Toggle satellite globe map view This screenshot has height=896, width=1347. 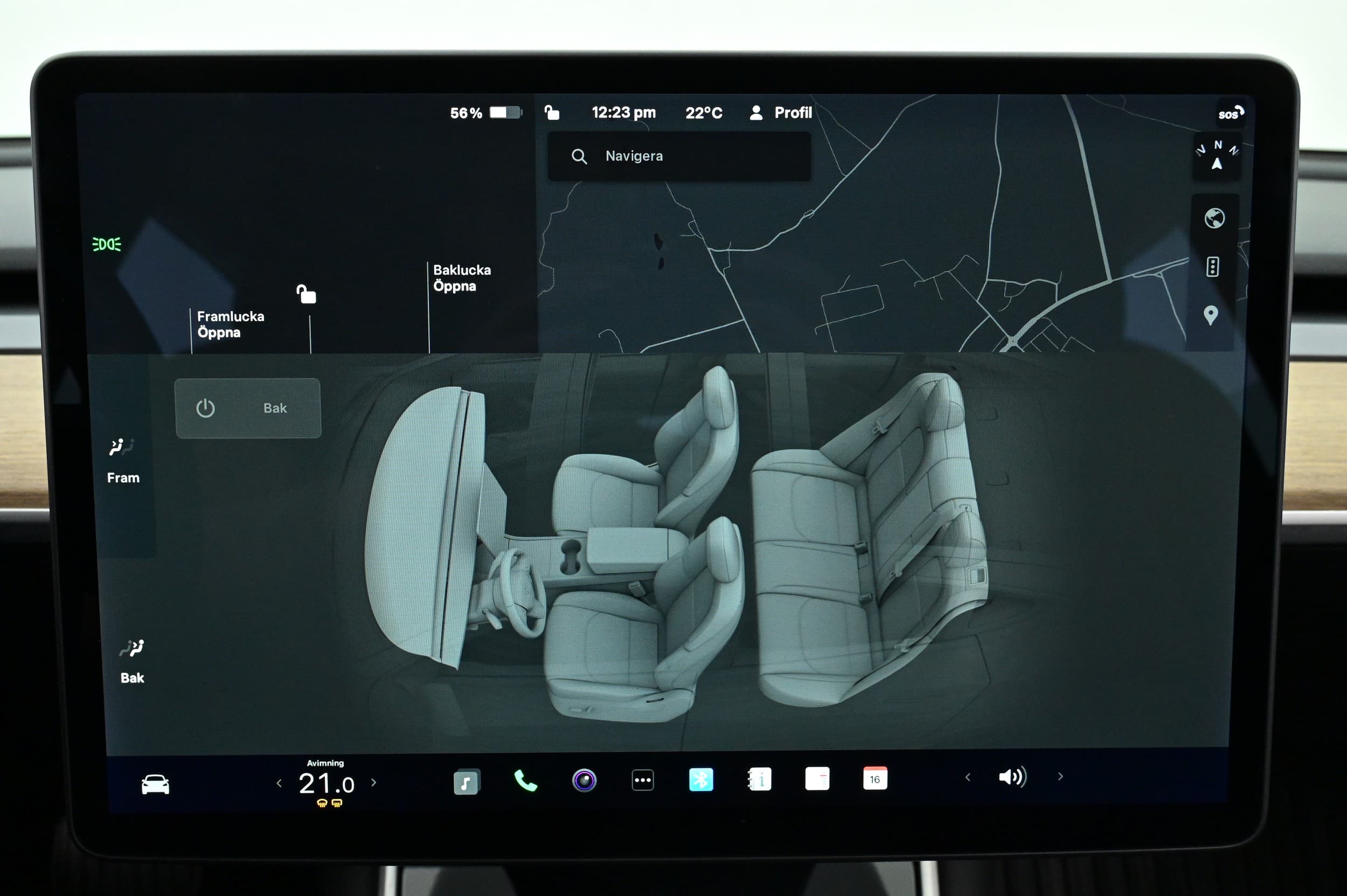1214,218
